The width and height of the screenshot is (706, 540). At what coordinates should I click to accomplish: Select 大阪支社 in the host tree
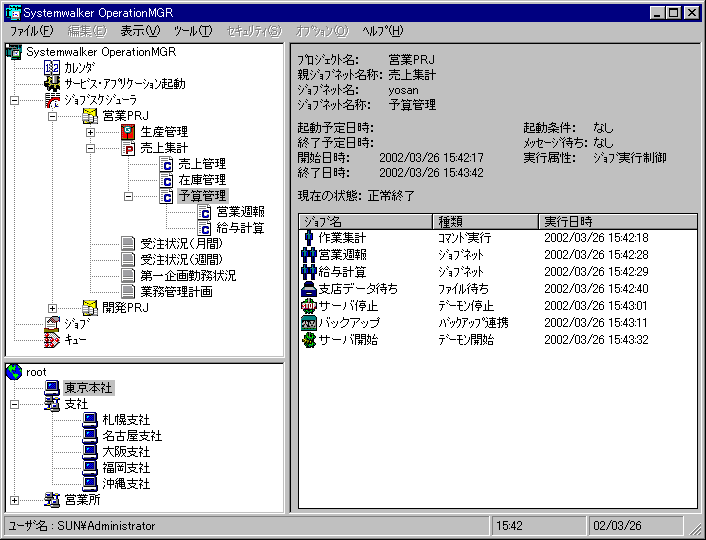(125, 452)
